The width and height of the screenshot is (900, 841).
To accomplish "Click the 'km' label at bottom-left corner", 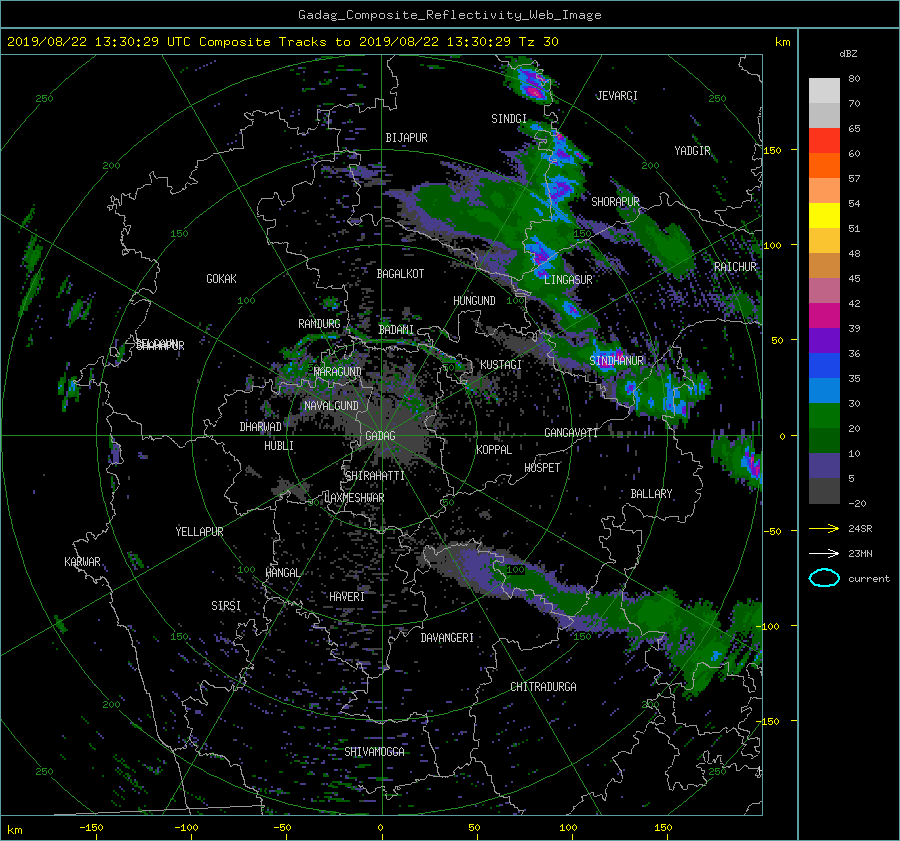I will click(15, 830).
